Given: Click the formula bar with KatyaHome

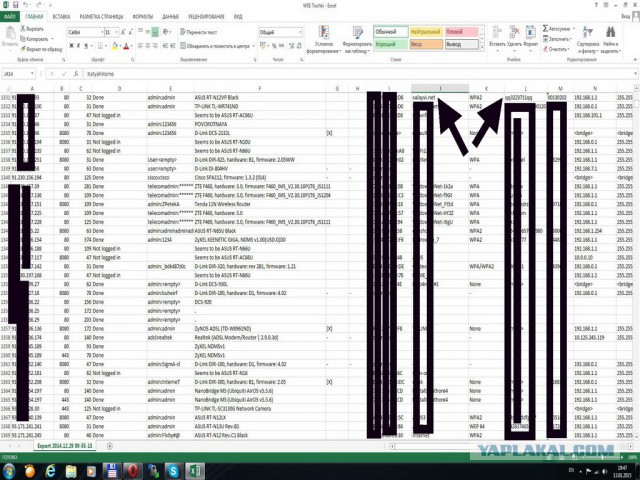Looking at the screenshot, I should click(357, 74).
